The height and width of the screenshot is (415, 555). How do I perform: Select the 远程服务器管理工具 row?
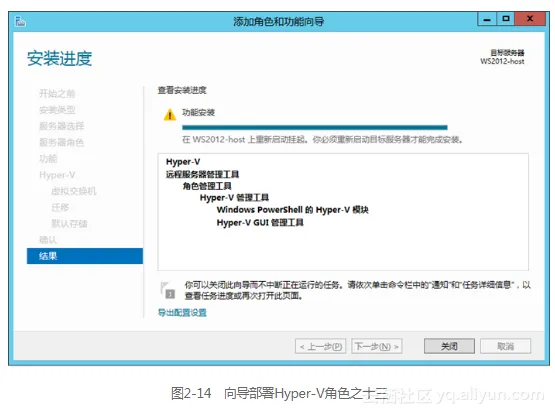tap(202, 174)
